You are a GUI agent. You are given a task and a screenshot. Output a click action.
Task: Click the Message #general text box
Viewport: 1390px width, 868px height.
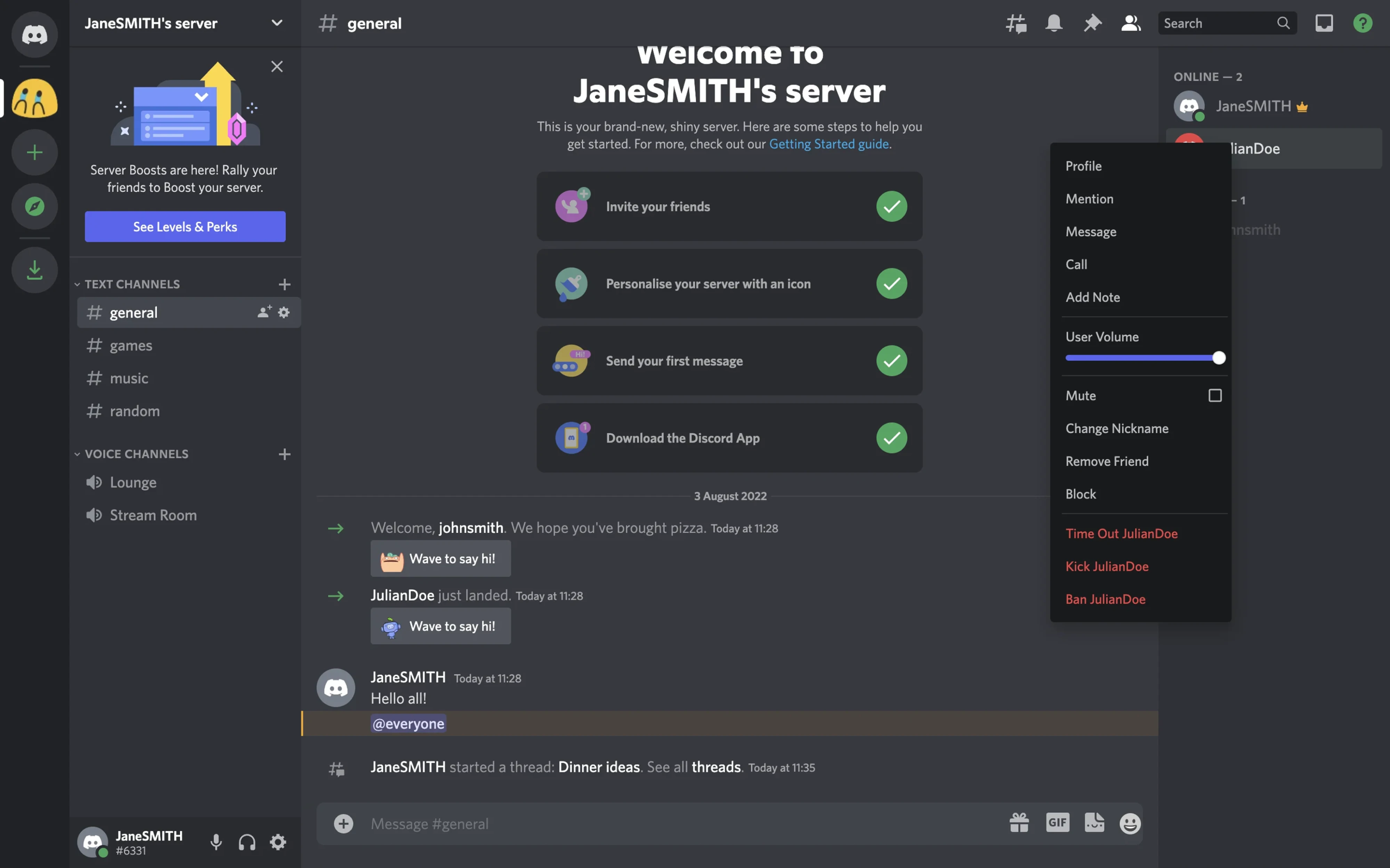(x=684, y=824)
